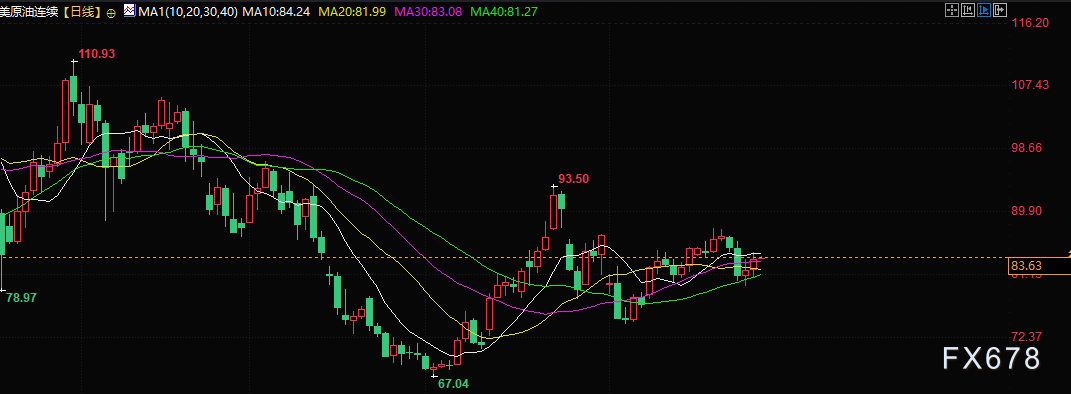The width and height of the screenshot is (1071, 394).
Task: Click the current price tag 83.63
Action: (x=1039, y=266)
